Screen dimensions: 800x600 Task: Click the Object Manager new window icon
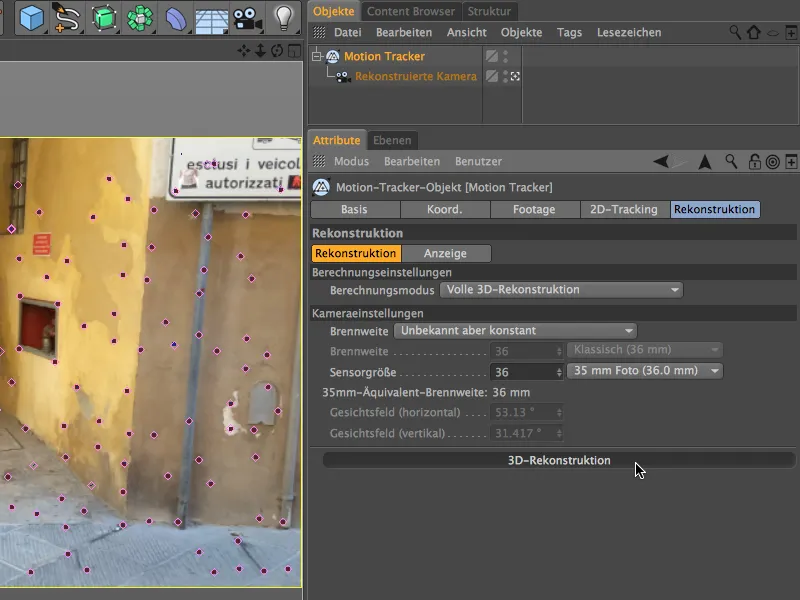click(791, 33)
